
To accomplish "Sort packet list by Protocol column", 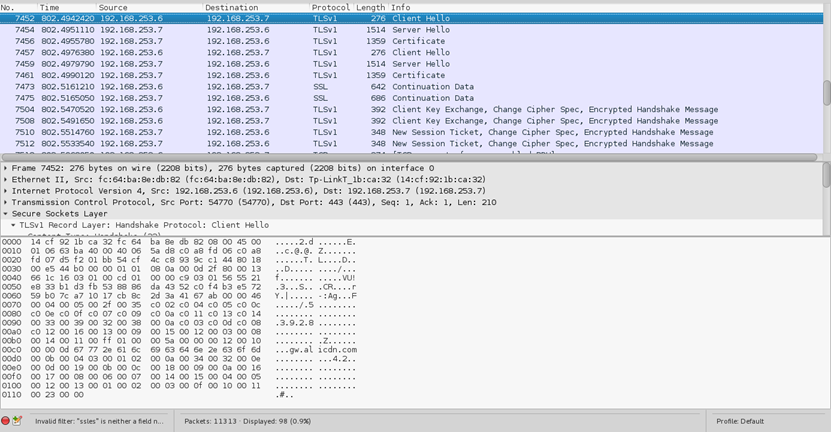I will coord(330,7).
